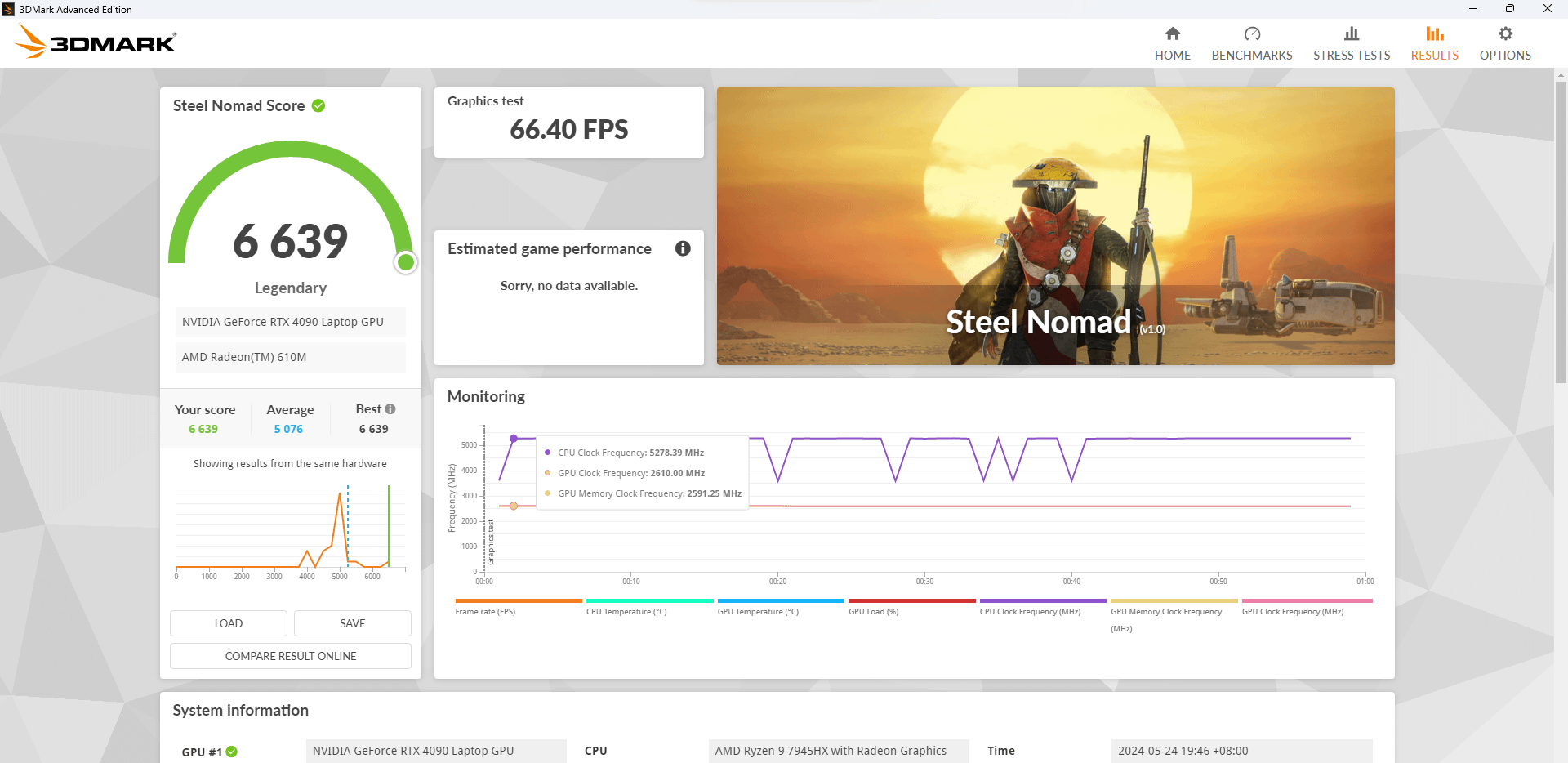Viewport: 1568px width, 763px height.
Task: Click the 'Legendary' score rating label
Action: [x=291, y=288]
